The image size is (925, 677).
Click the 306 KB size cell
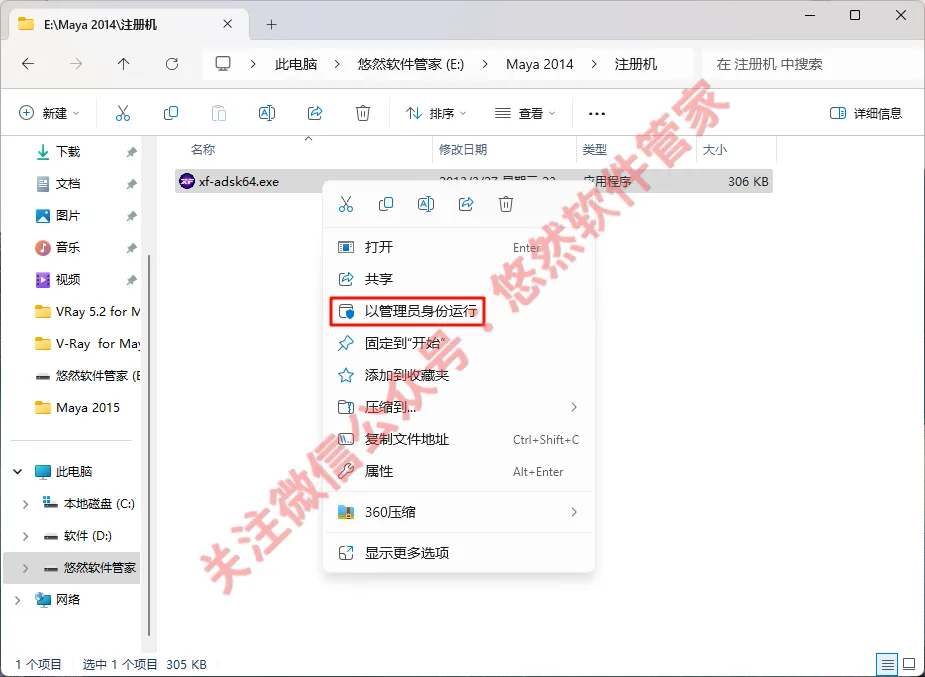pos(747,182)
